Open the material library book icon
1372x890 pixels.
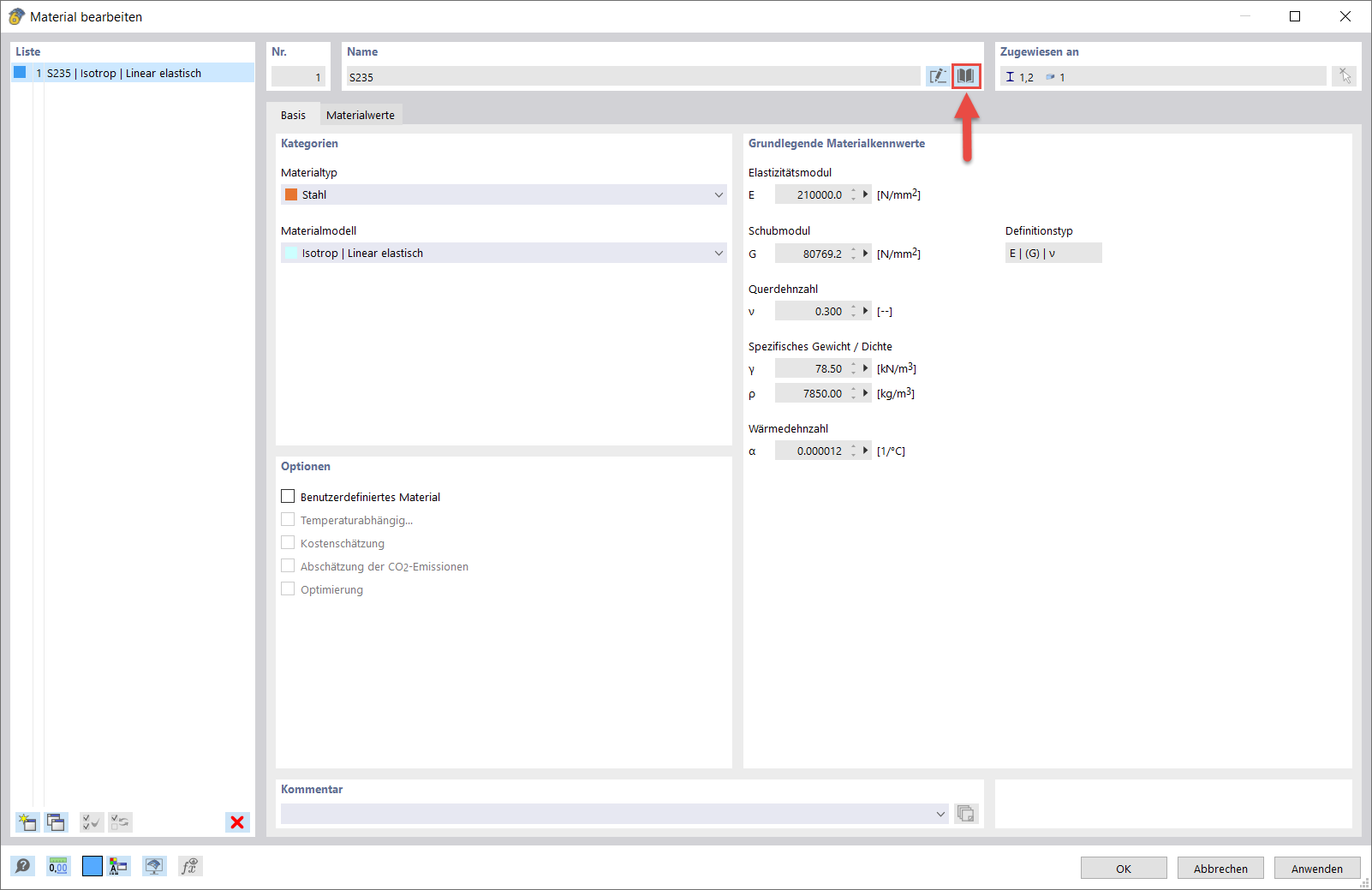966,76
